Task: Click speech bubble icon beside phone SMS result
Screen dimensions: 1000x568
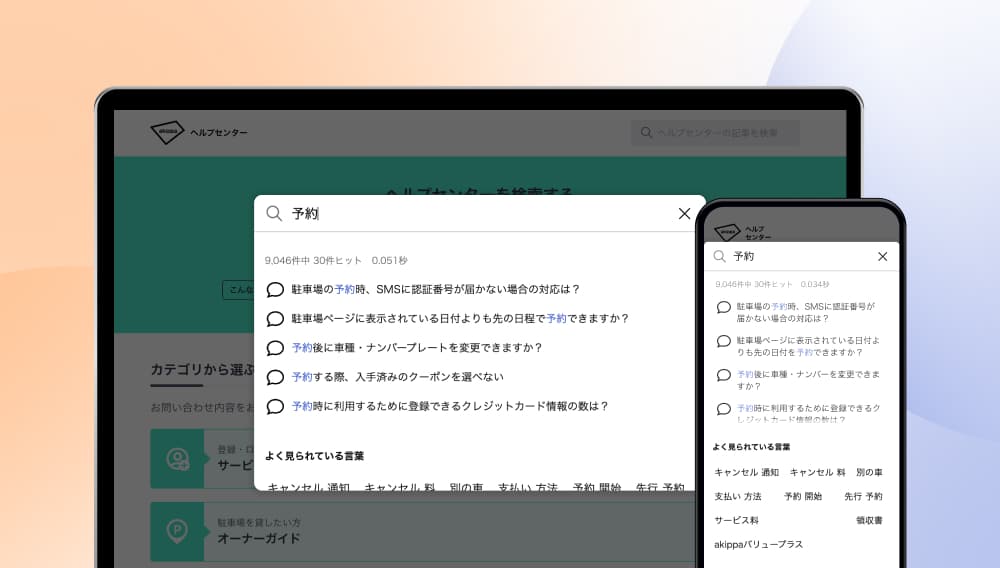Action: [723, 307]
